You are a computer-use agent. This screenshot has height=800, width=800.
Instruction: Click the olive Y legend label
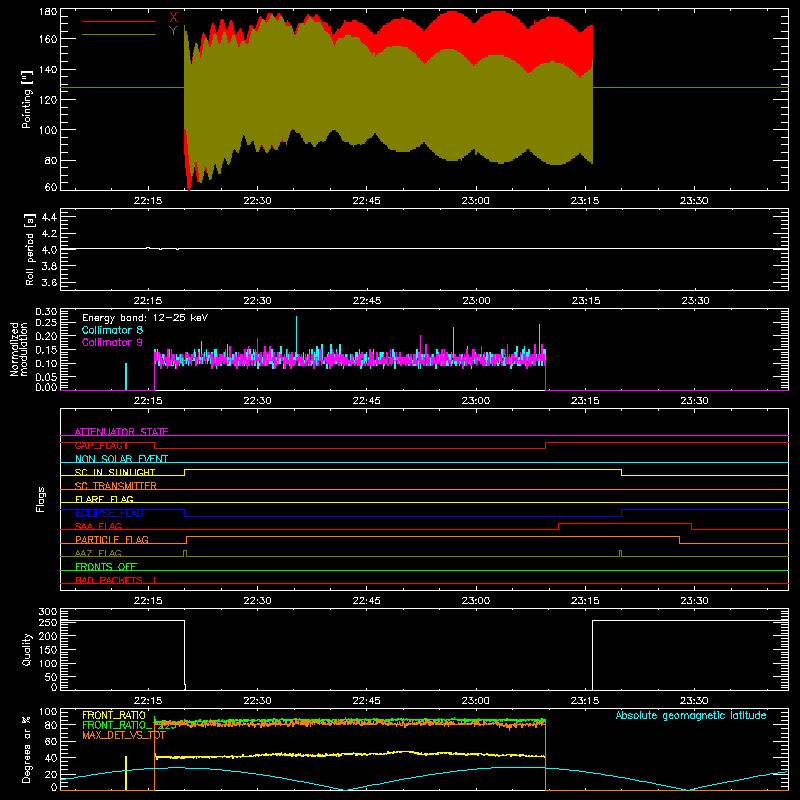click(x=173, y=31)
